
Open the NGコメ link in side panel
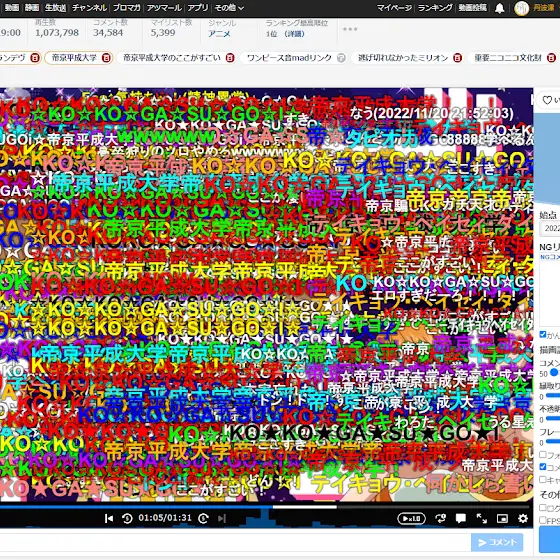(x=550, y=257)
